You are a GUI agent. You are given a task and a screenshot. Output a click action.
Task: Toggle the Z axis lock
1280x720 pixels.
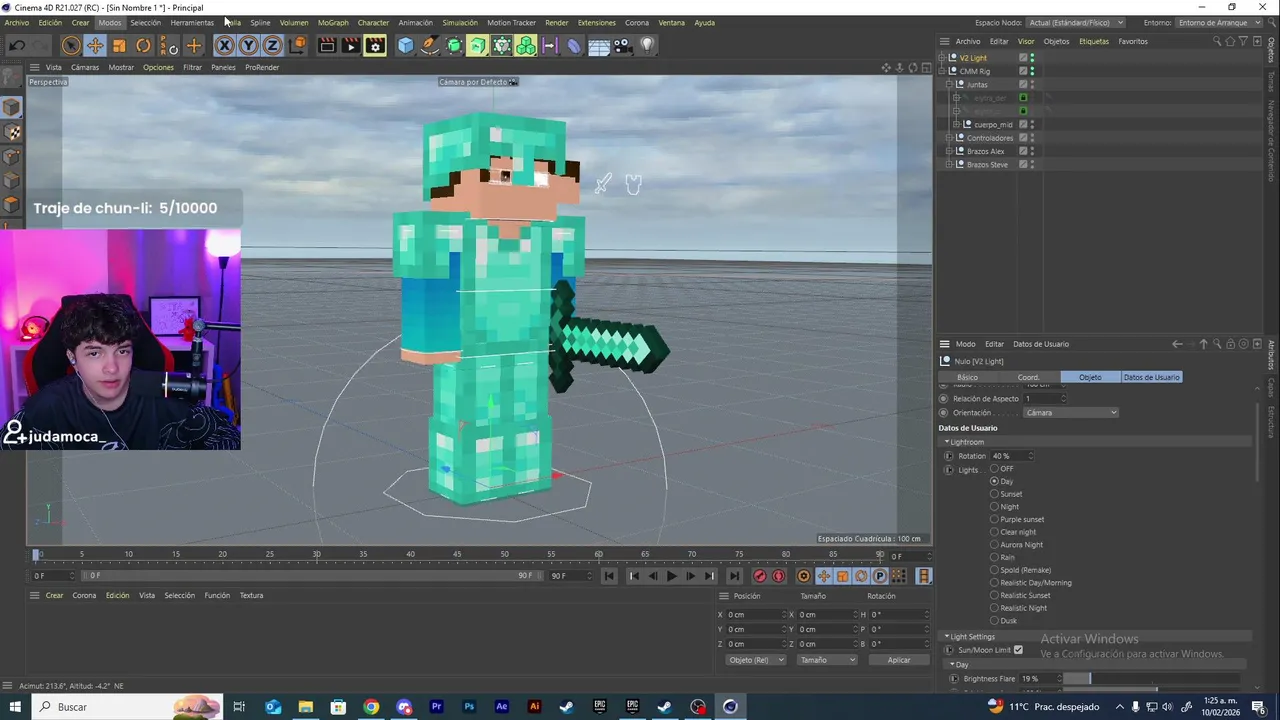click(x=272, y=45)
